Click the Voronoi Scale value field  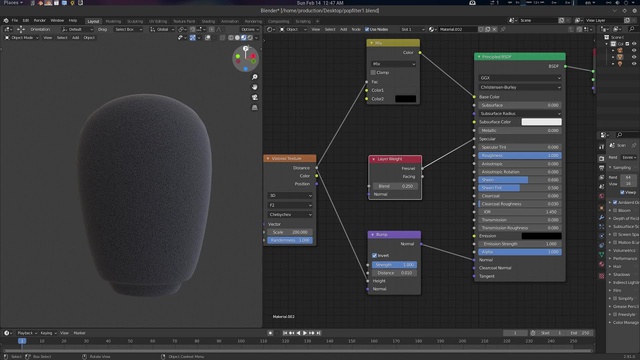pos(290,232)
